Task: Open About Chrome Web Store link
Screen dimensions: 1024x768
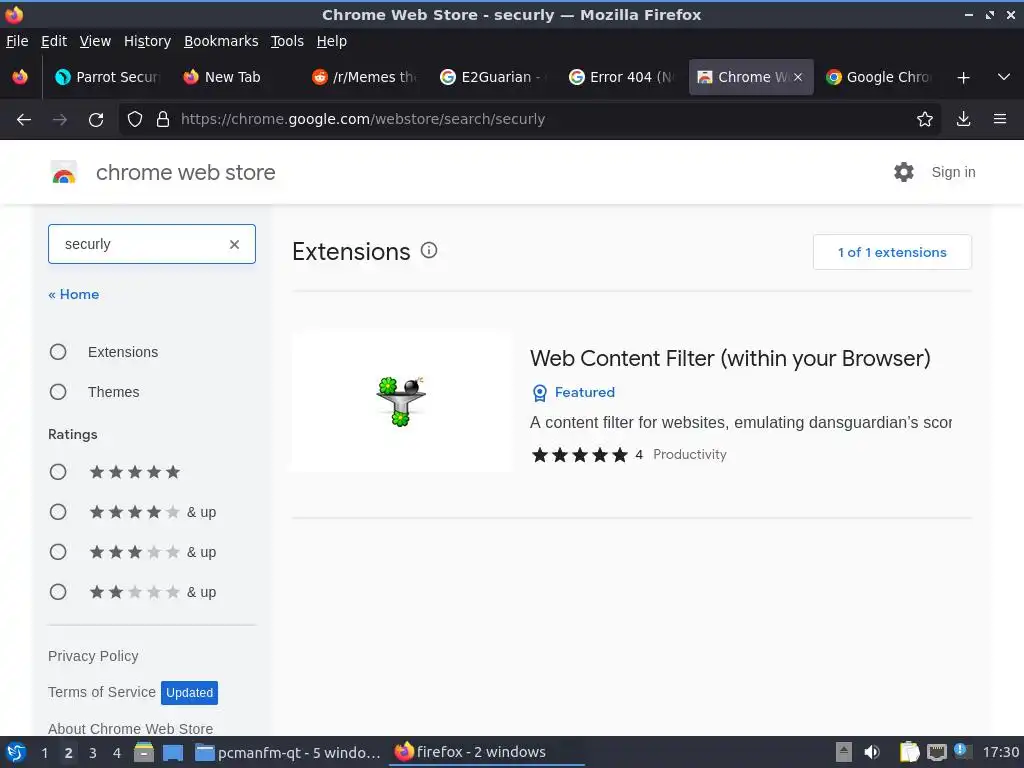Action: 131,729
